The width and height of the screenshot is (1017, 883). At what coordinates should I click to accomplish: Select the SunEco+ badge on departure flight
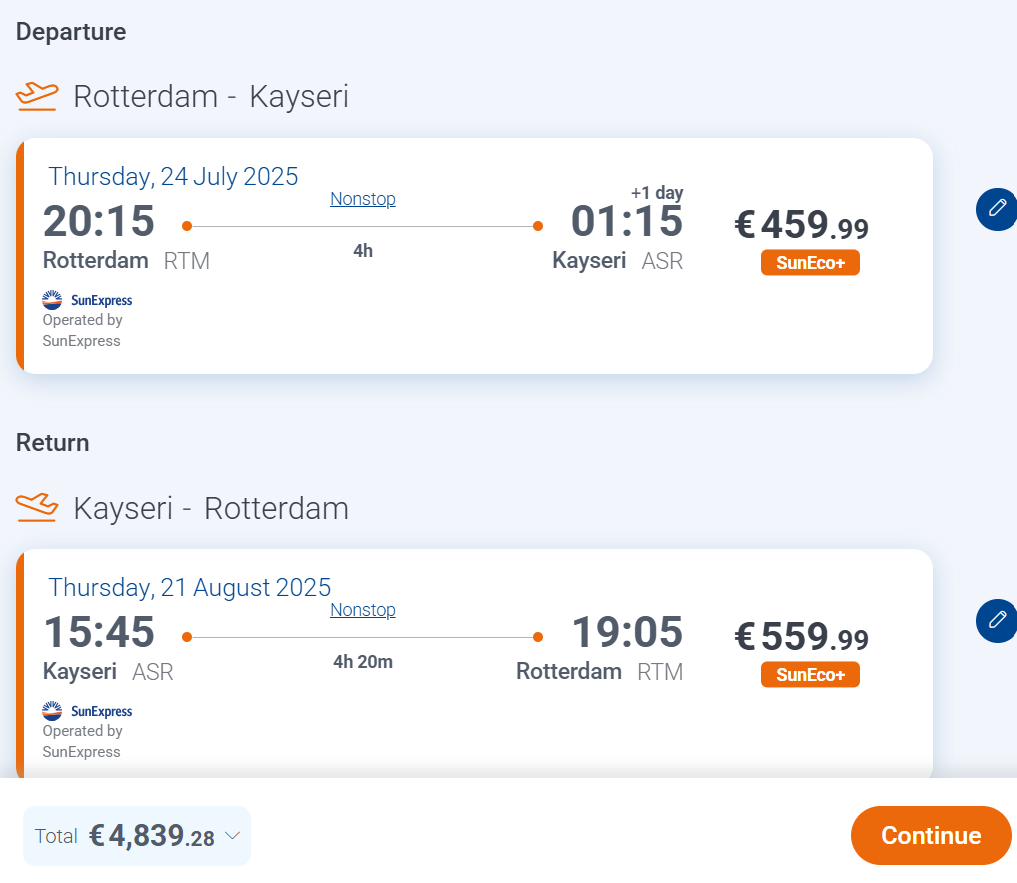tap(810, 263)
